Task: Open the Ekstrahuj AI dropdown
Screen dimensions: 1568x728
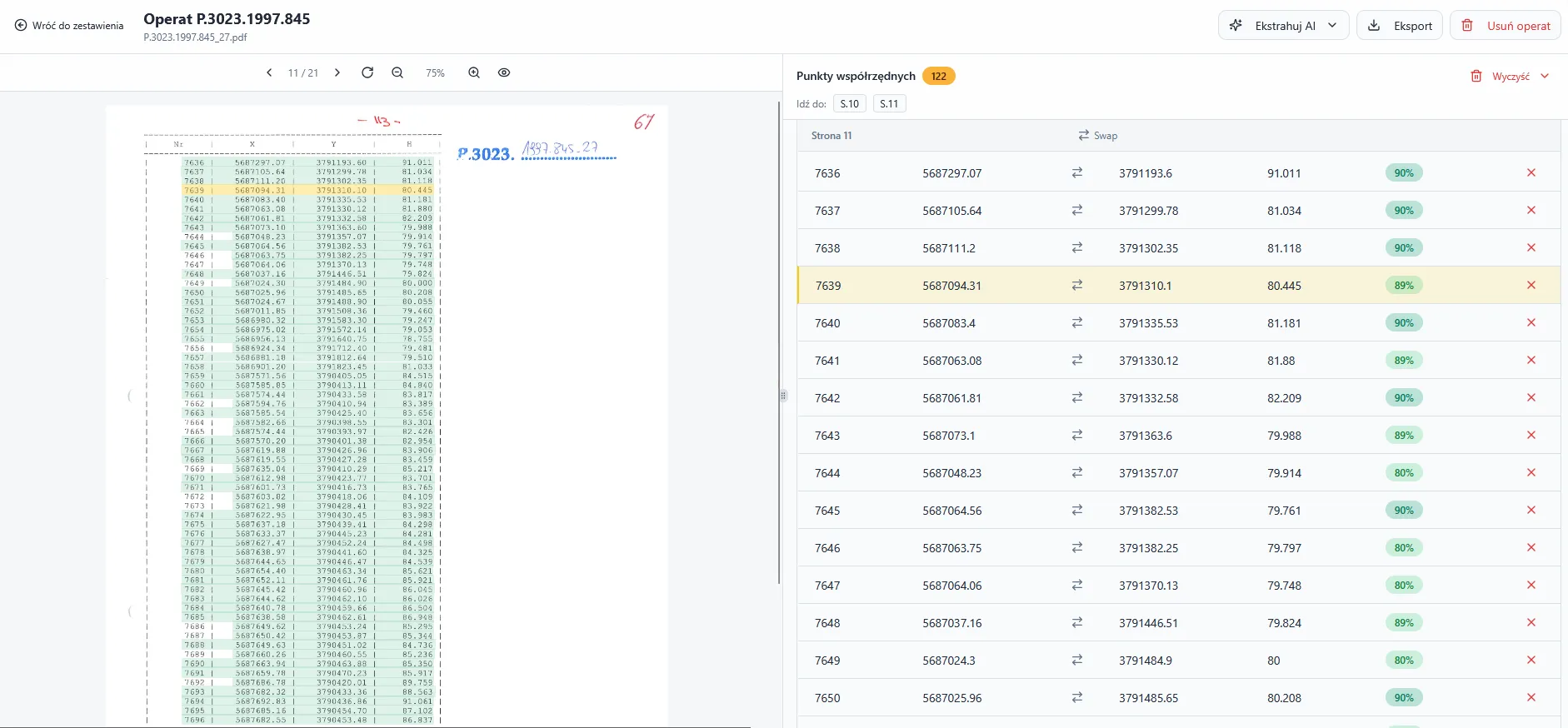Action: 1283,26
